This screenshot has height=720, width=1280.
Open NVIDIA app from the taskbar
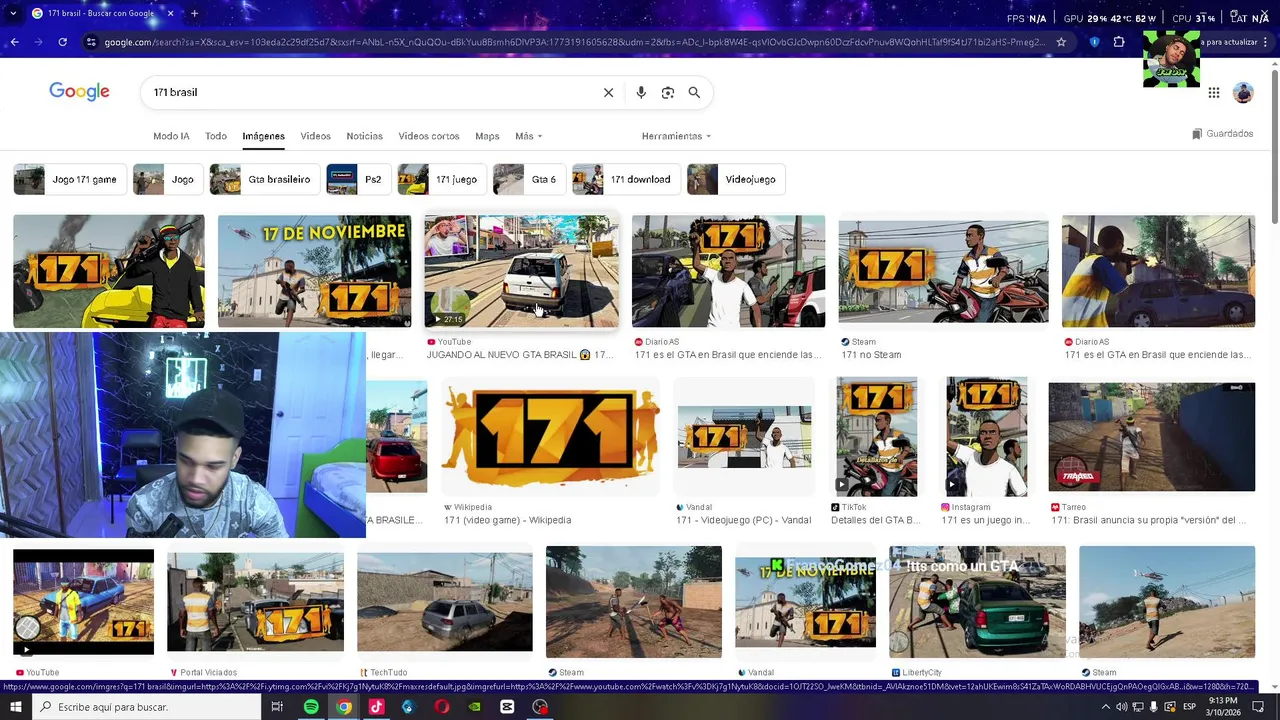tap(474, 707)
